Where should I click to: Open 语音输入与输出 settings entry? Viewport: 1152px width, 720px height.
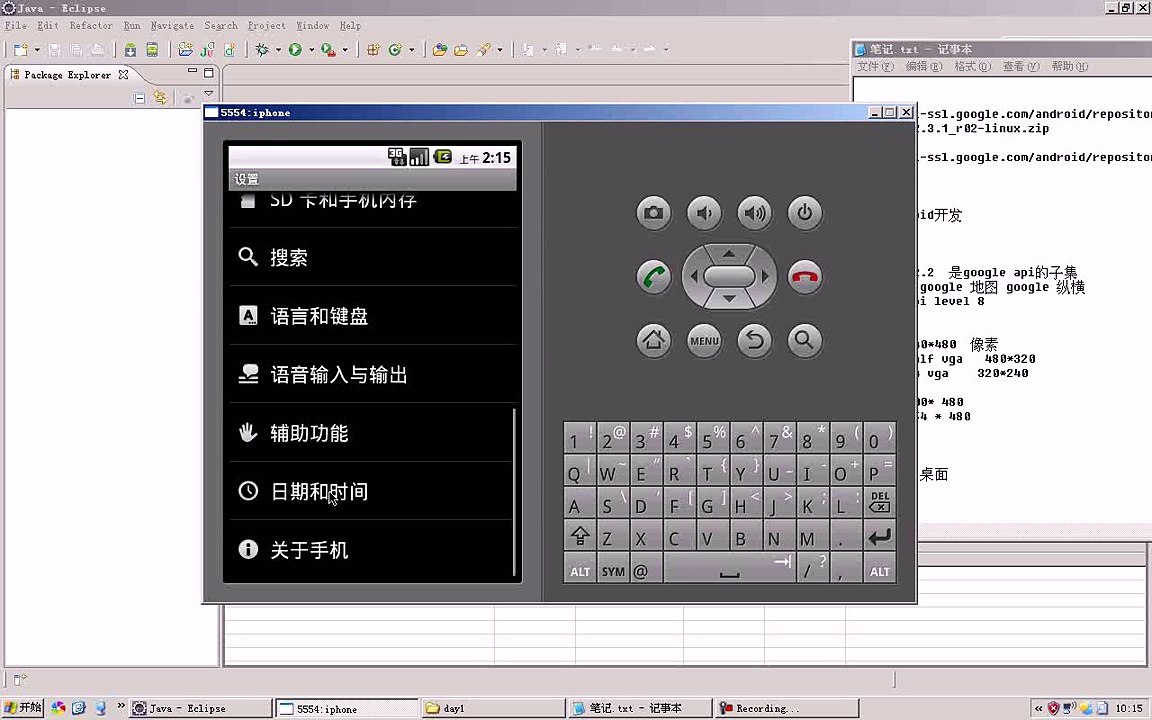pyautogui.click(x=372, y=375)
